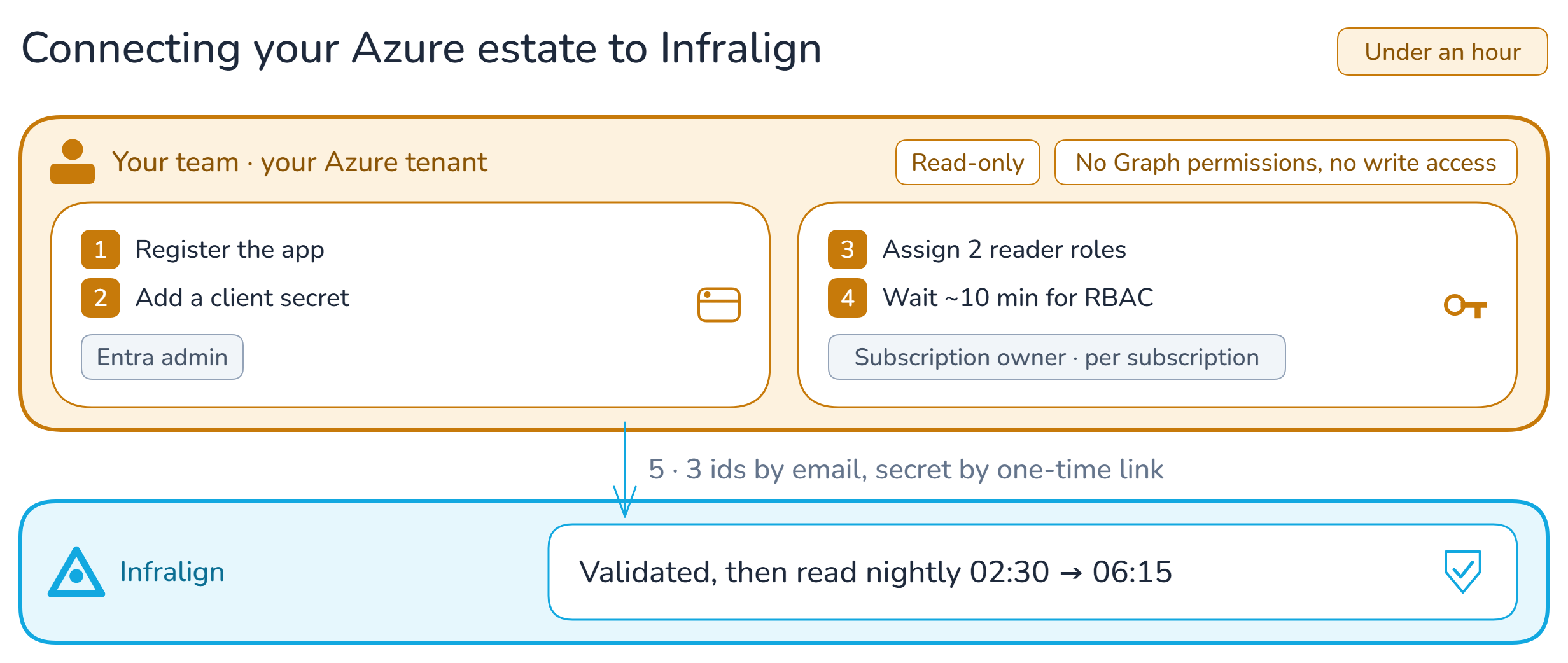Click the Read-only badge

[968, 162]
